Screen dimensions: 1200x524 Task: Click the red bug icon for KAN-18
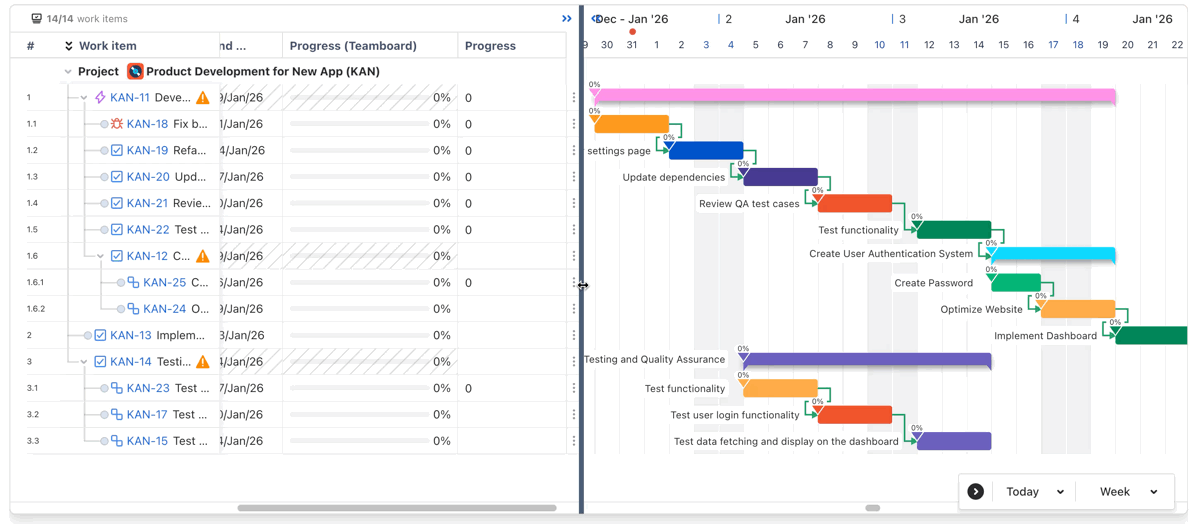tap(117, 124)
